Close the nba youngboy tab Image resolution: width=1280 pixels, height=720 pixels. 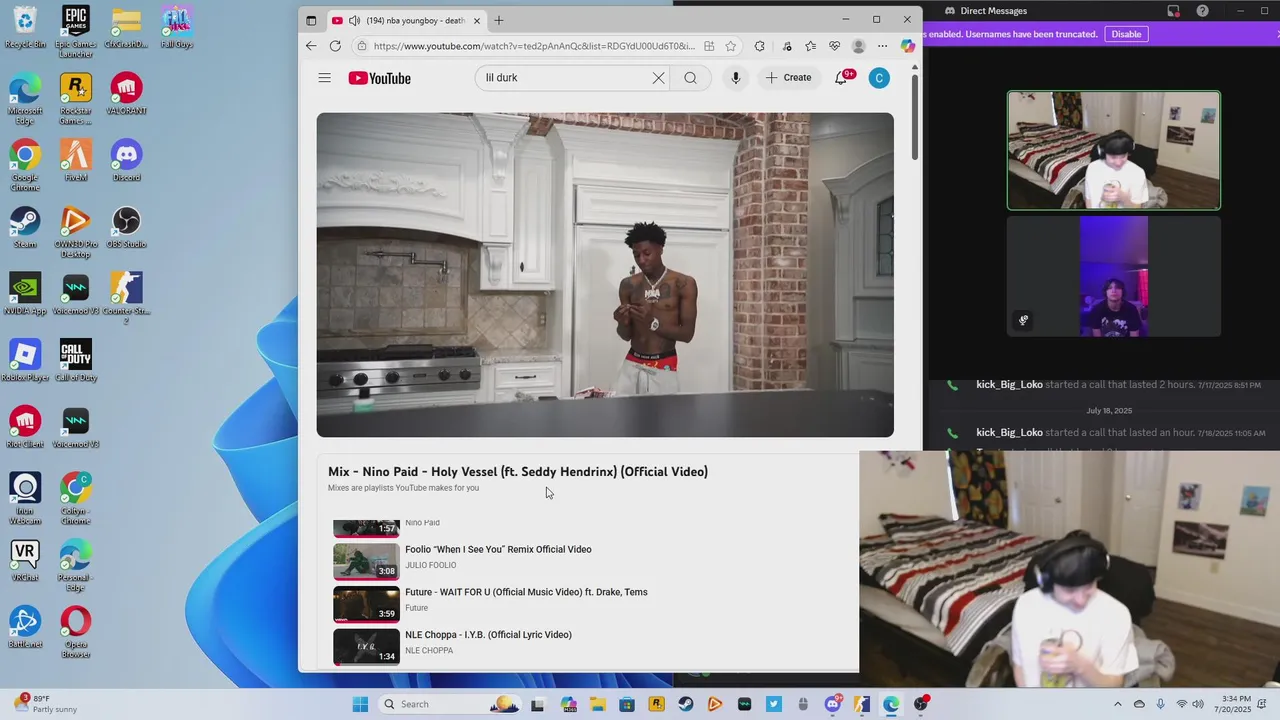coord(477,20)
